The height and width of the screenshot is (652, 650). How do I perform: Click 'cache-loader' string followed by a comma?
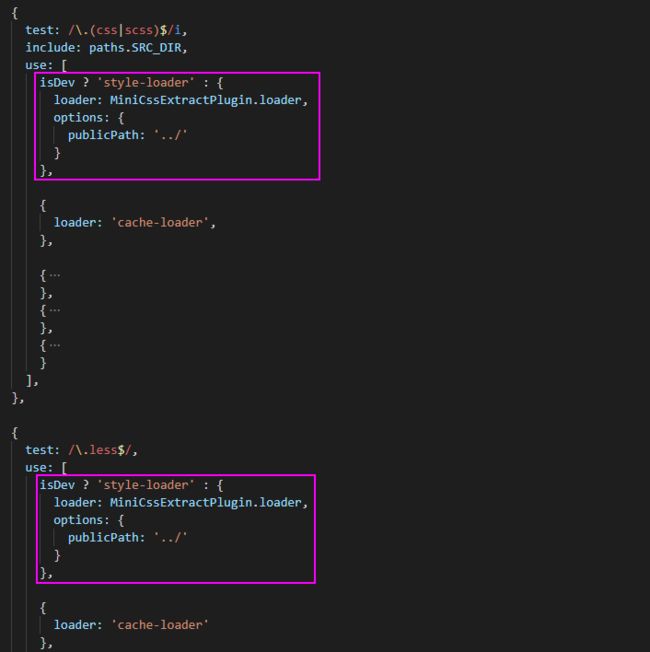(160, 222)
